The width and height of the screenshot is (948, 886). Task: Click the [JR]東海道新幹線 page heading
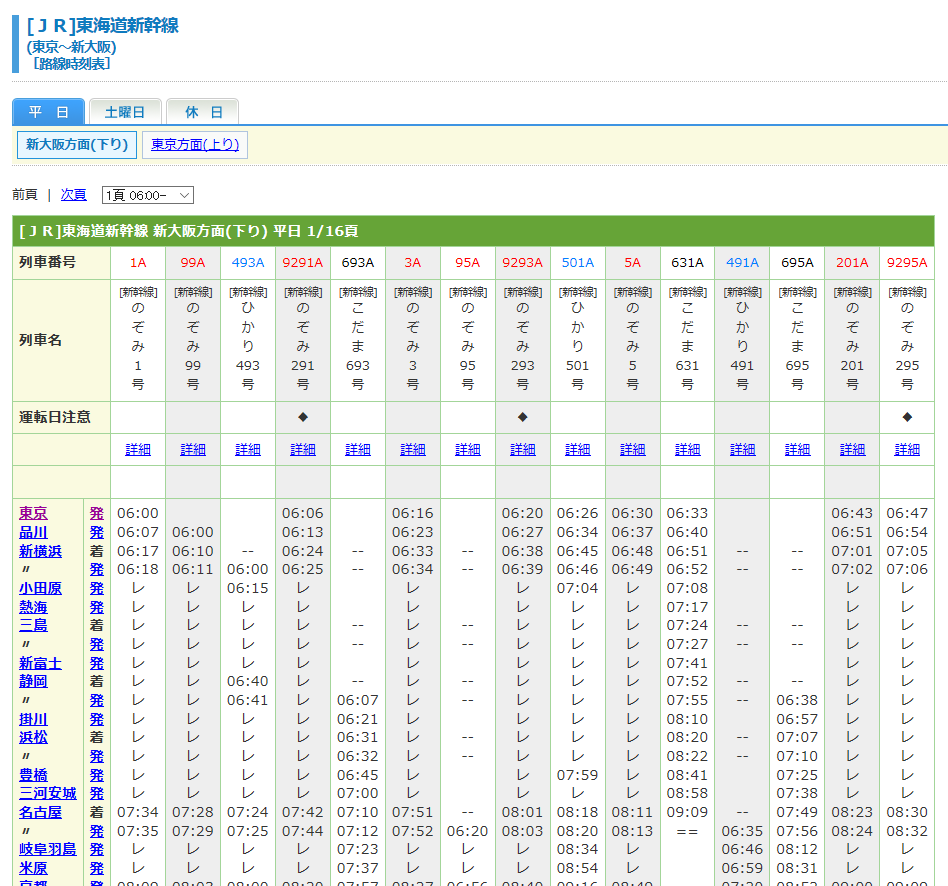coord(103,25)
